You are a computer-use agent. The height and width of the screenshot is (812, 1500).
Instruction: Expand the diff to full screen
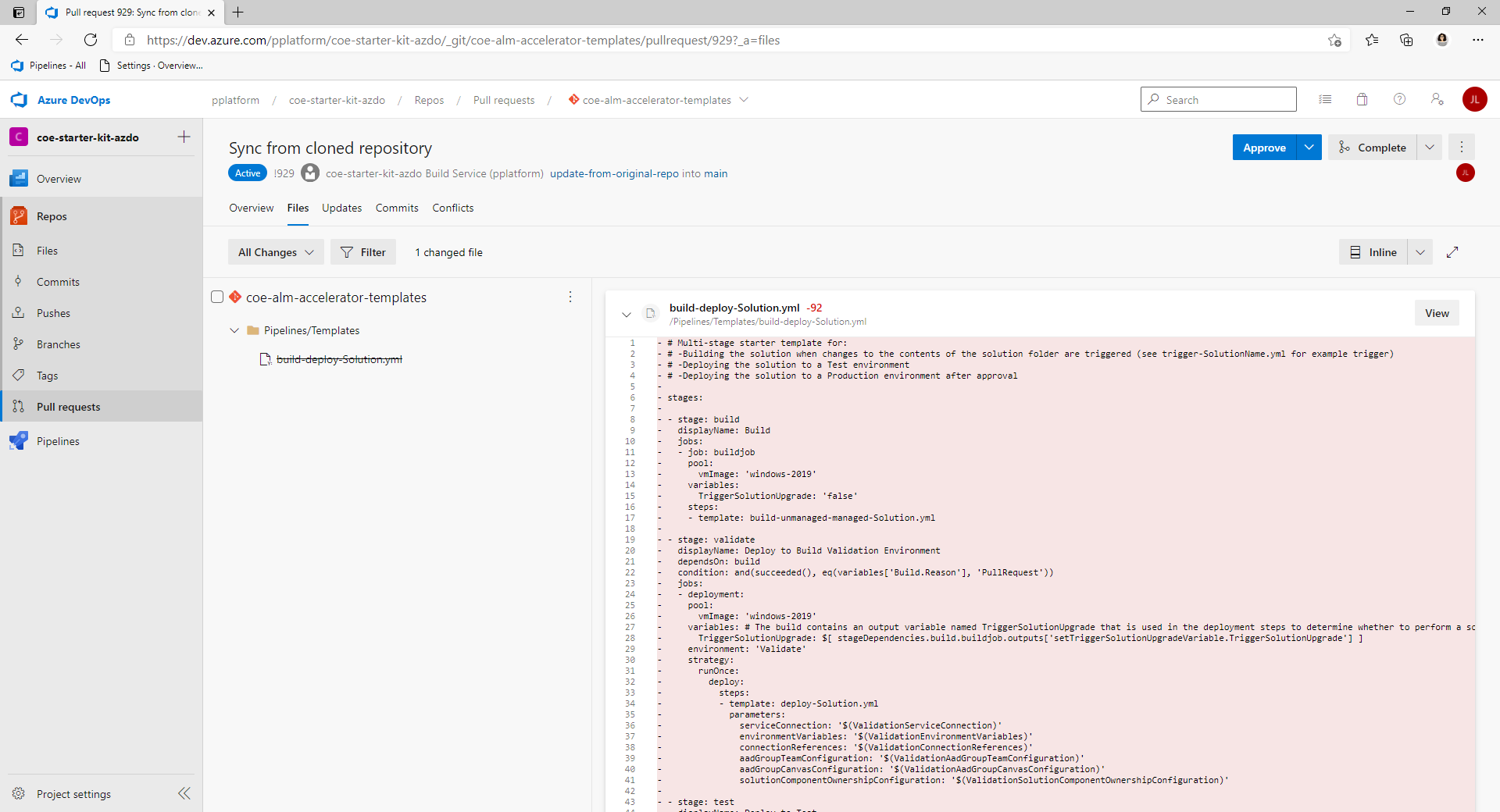(1453, 251)
